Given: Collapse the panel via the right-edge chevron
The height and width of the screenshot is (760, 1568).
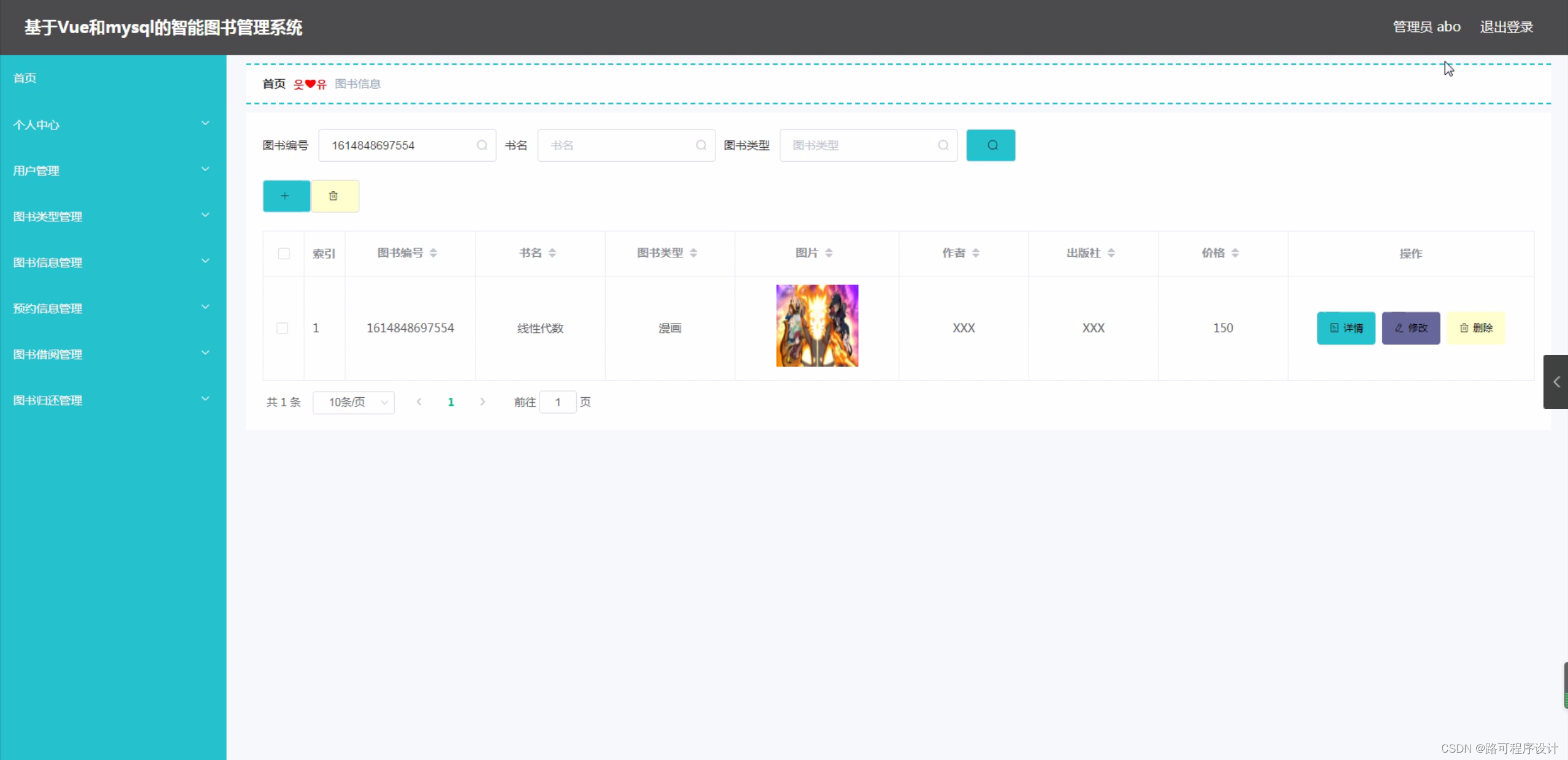Looking at the screenshot, I should (x=1558, y=382).
